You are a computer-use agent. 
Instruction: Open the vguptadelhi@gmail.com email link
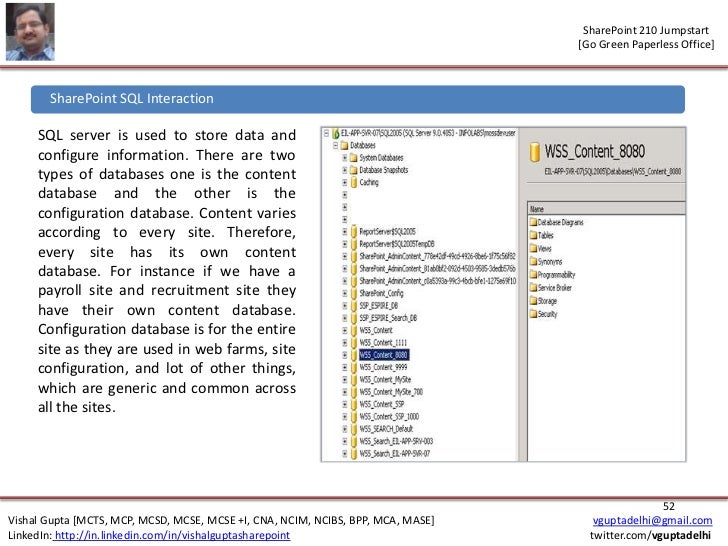652,520
